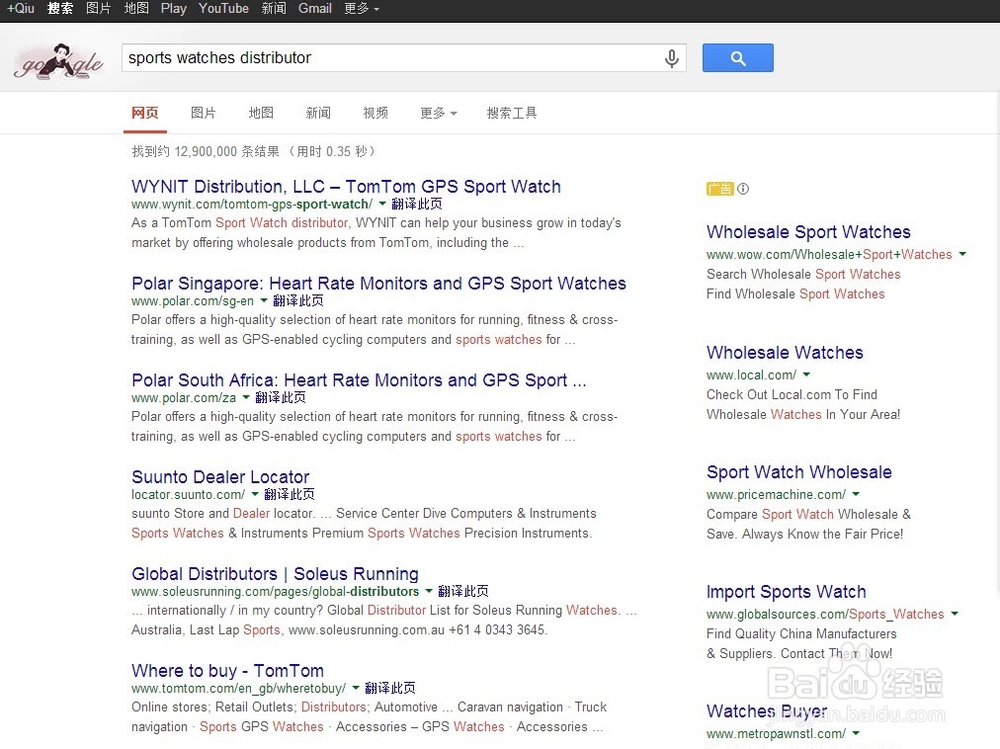Image resolution: width=1000 pixels, height=749 pixels.
Task: Expand arrow next to www.polar.com/za
Action: point(246,397)
